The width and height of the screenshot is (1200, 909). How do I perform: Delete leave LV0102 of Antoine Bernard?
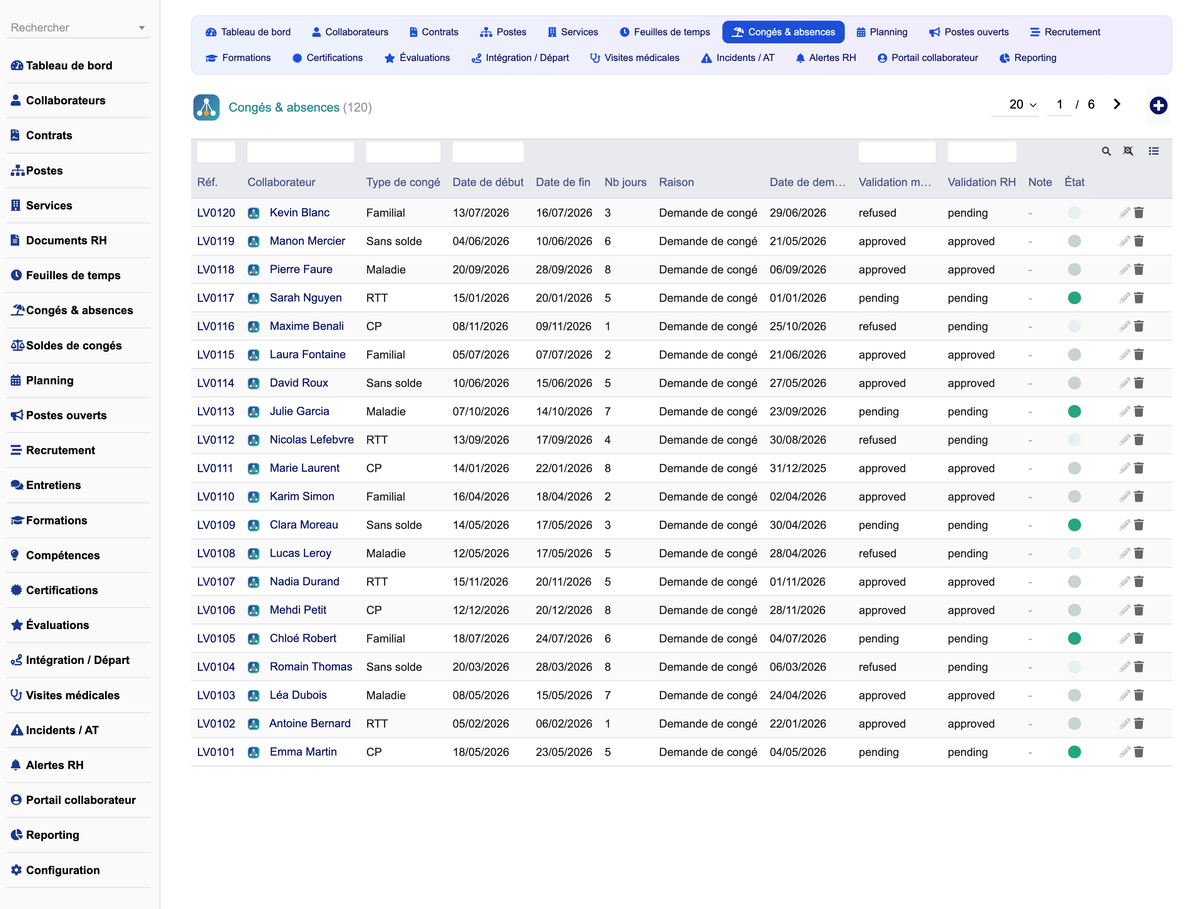pos(1139,724)
